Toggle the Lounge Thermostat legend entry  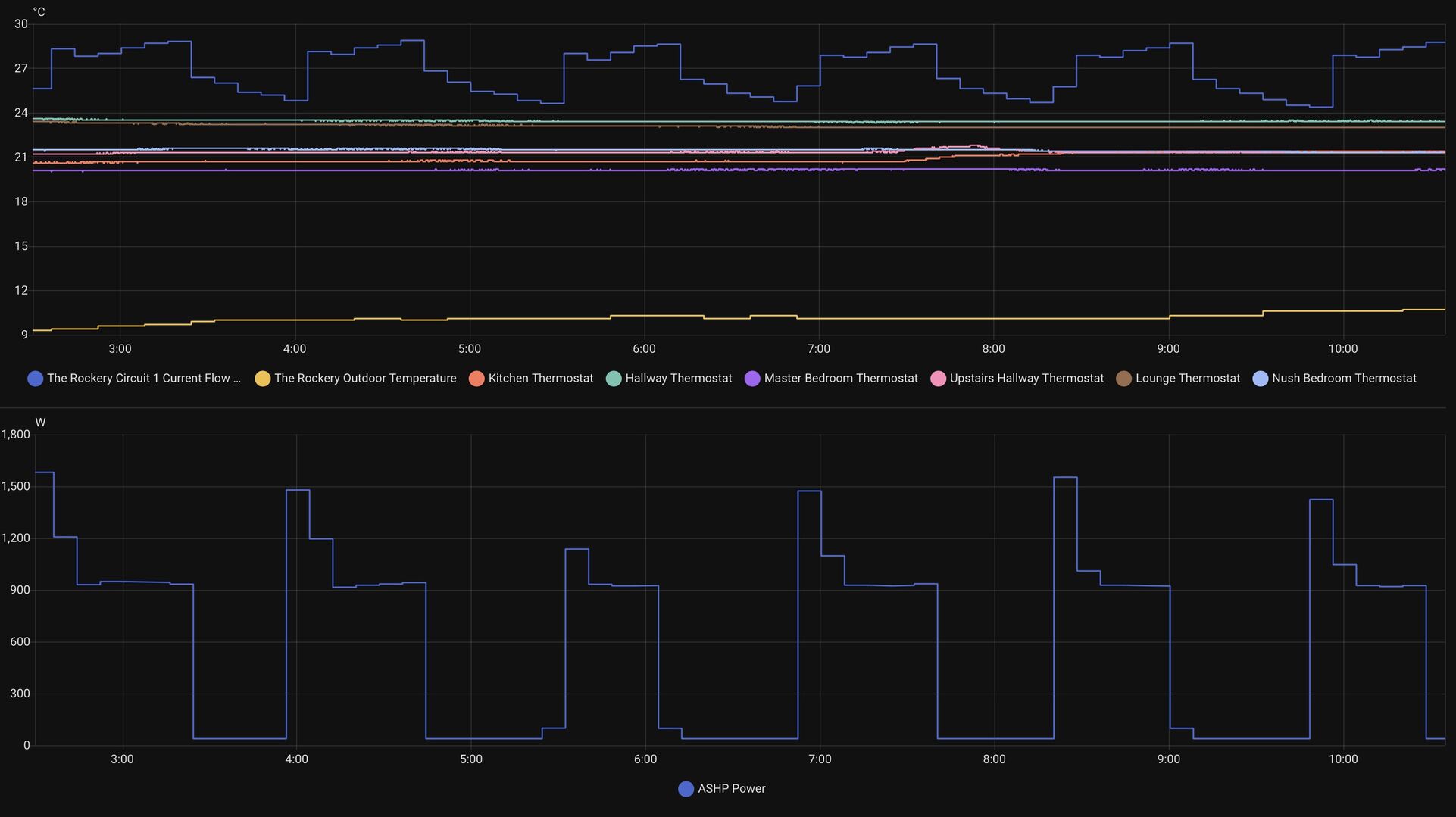[x=1187, y=379]
